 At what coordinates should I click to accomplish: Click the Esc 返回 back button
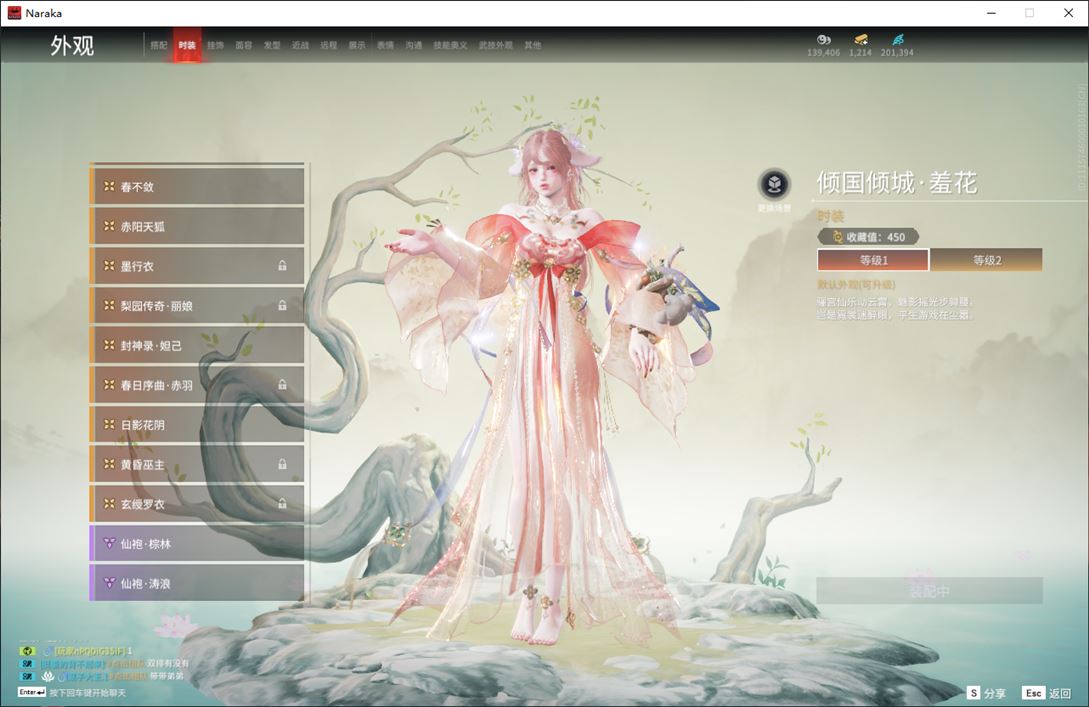pos(1047,693)
